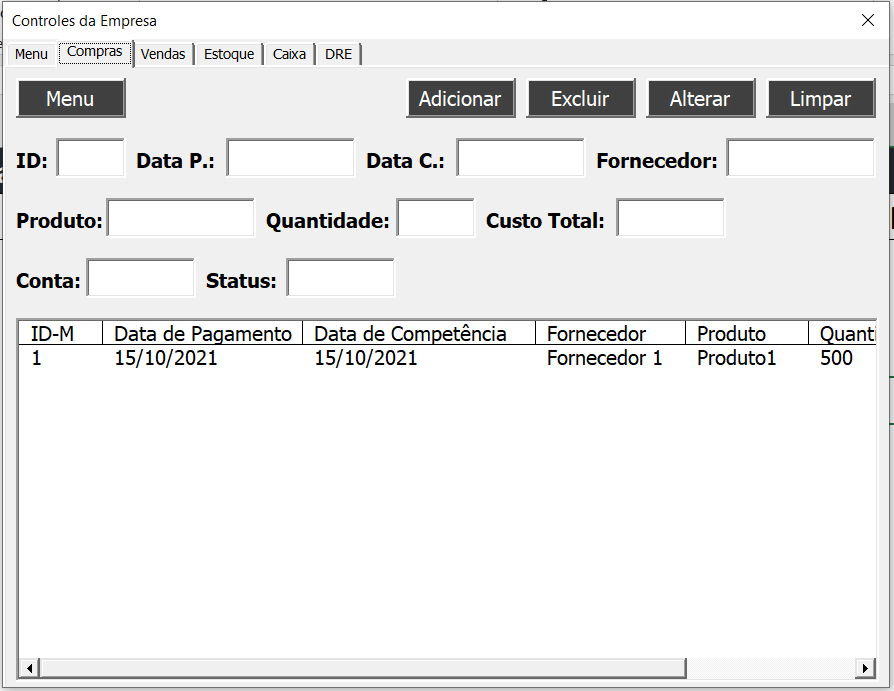This screenshot has height=691, width=894.
Task: Select the Produto column header in list
Action: click(747, 334)
